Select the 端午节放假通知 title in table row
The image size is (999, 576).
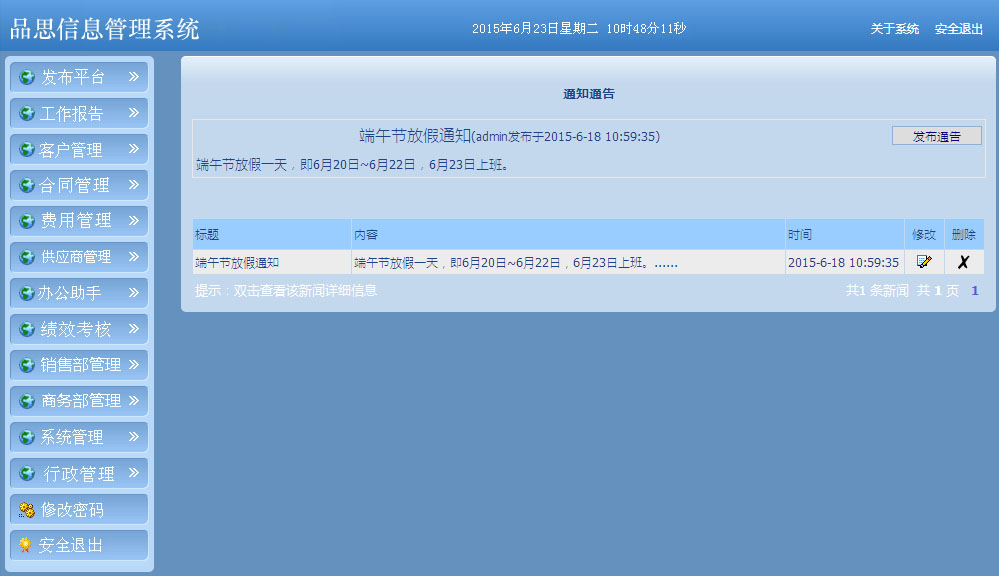237,263
